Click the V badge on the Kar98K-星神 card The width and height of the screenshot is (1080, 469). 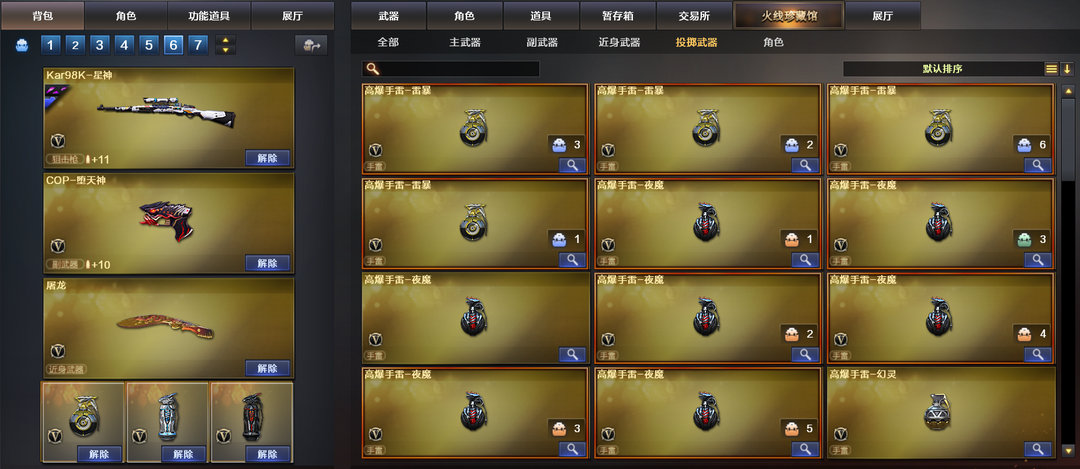coord(58,141)
